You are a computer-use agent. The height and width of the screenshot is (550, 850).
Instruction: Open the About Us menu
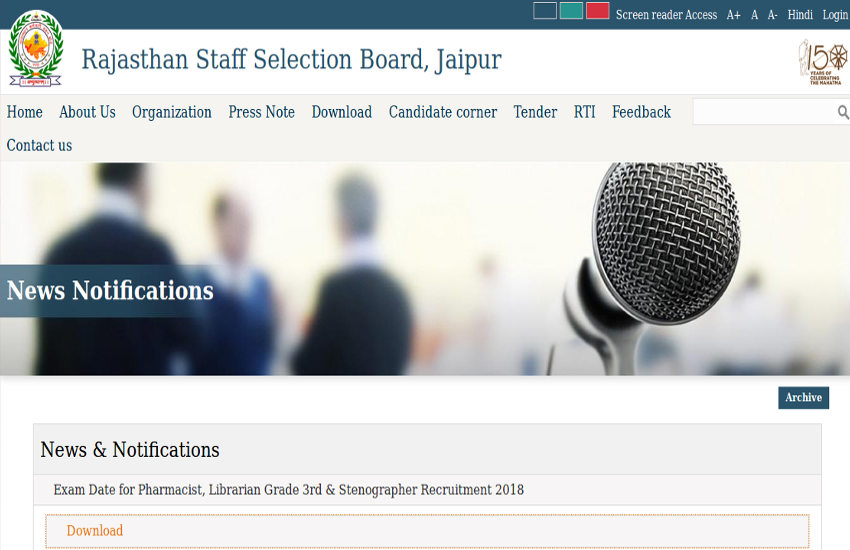(x=87, y=112)
